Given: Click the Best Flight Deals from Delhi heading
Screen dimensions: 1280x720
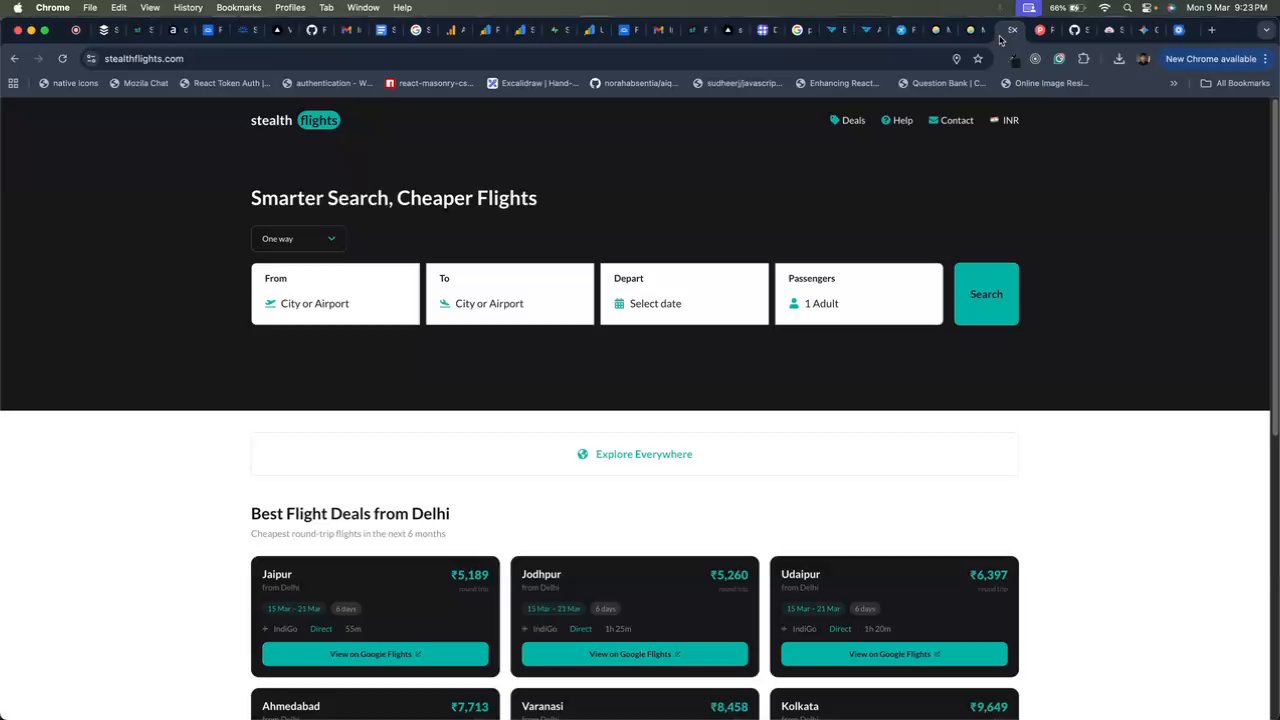Looking at the screenshot, I should click(350, 514).
